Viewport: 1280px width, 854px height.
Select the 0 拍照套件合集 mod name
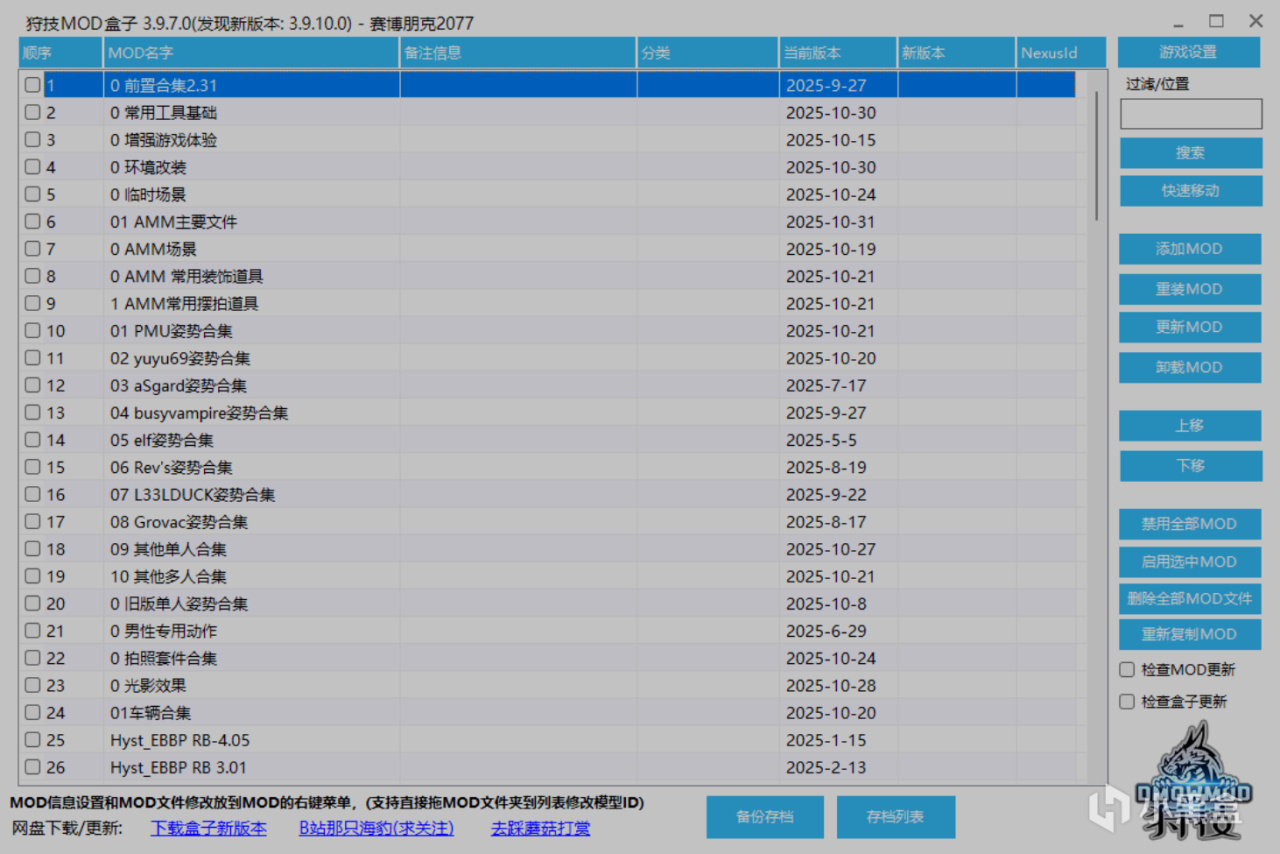(x=163, y=659)
